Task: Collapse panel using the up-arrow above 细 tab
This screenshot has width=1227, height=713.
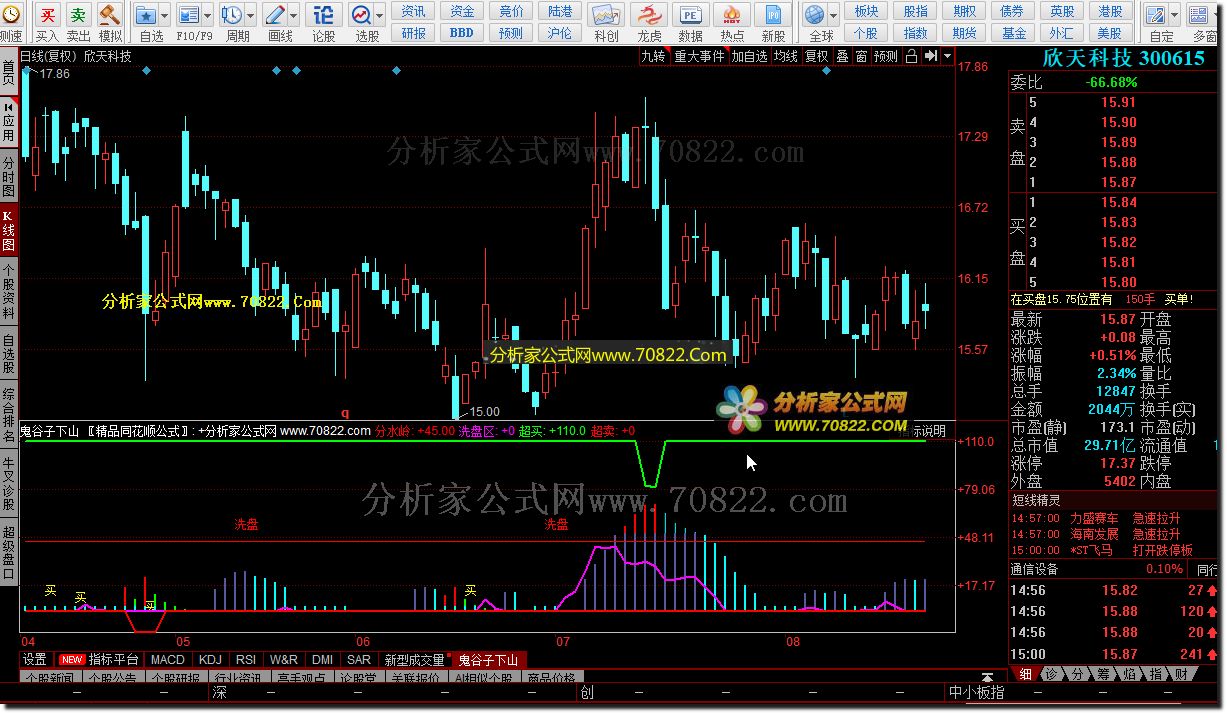Action: tap(988, 678)
